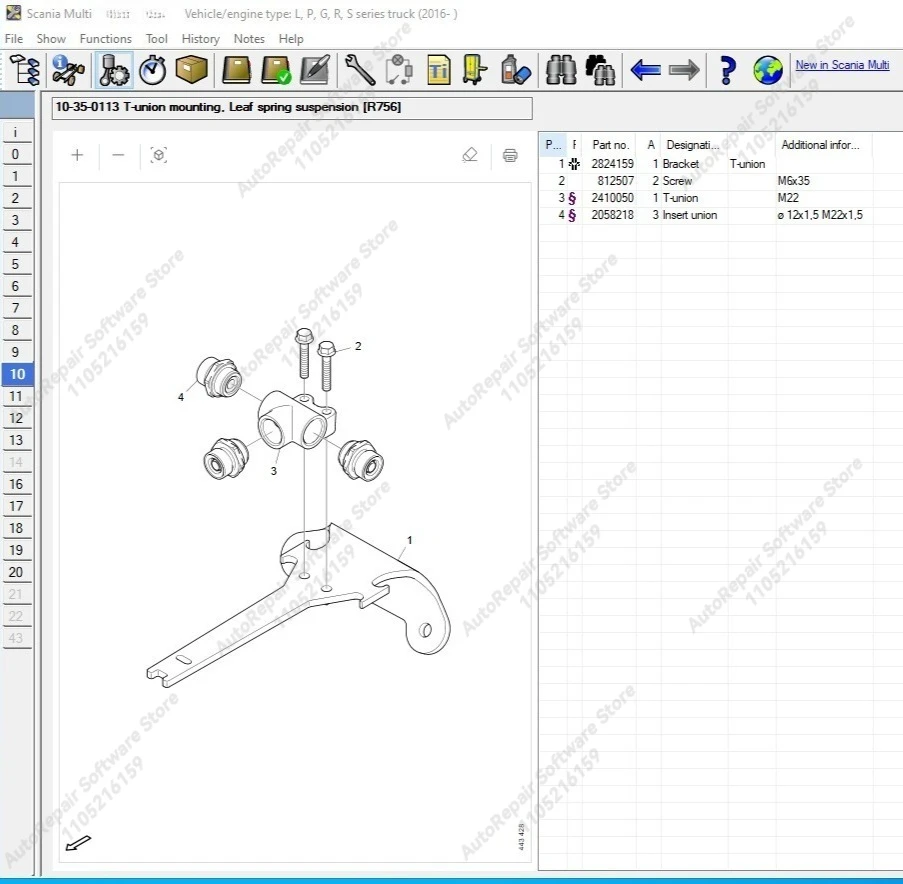903x884 pixels.
Task: Print the diagram with the printer icon
Action: coord(510,155)
